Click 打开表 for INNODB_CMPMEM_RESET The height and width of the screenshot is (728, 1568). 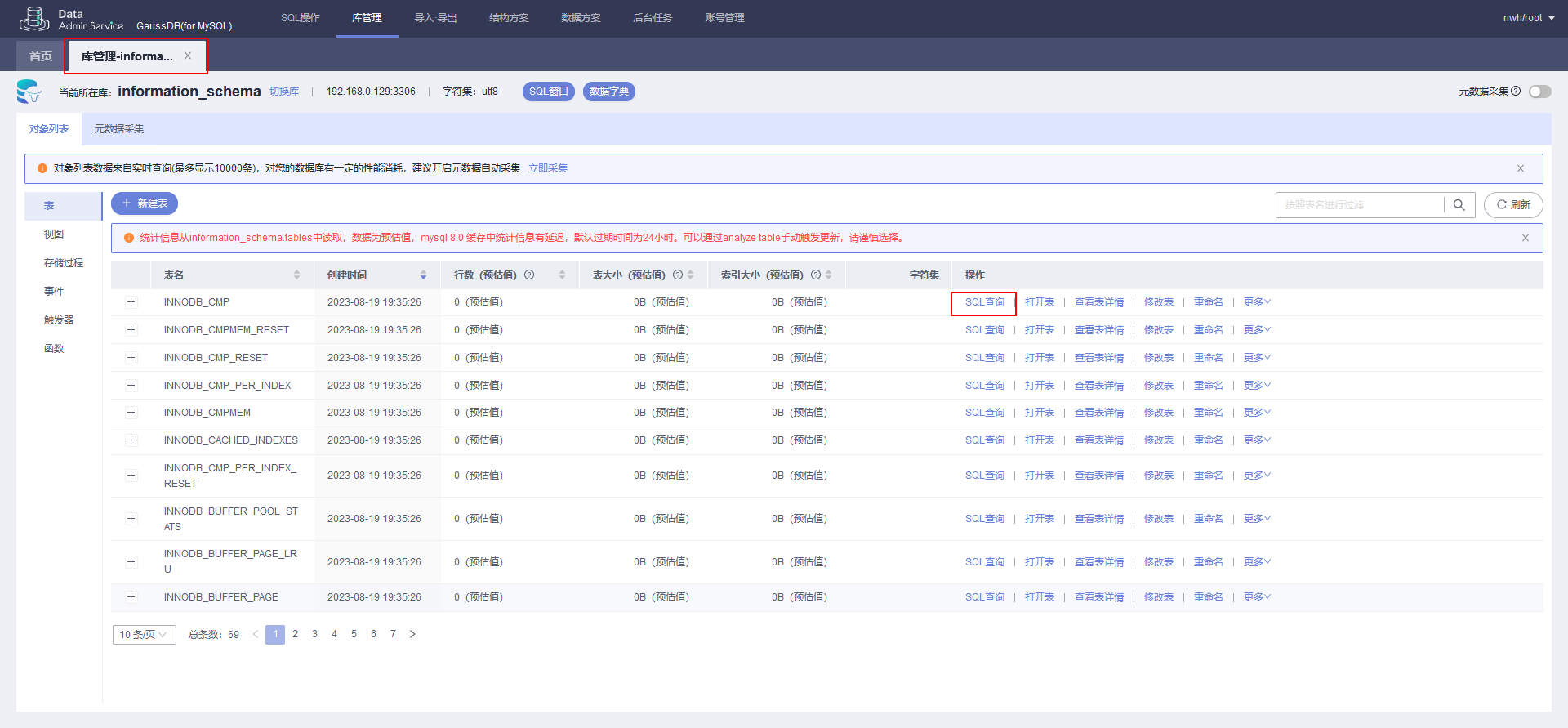coord(1040,330)
